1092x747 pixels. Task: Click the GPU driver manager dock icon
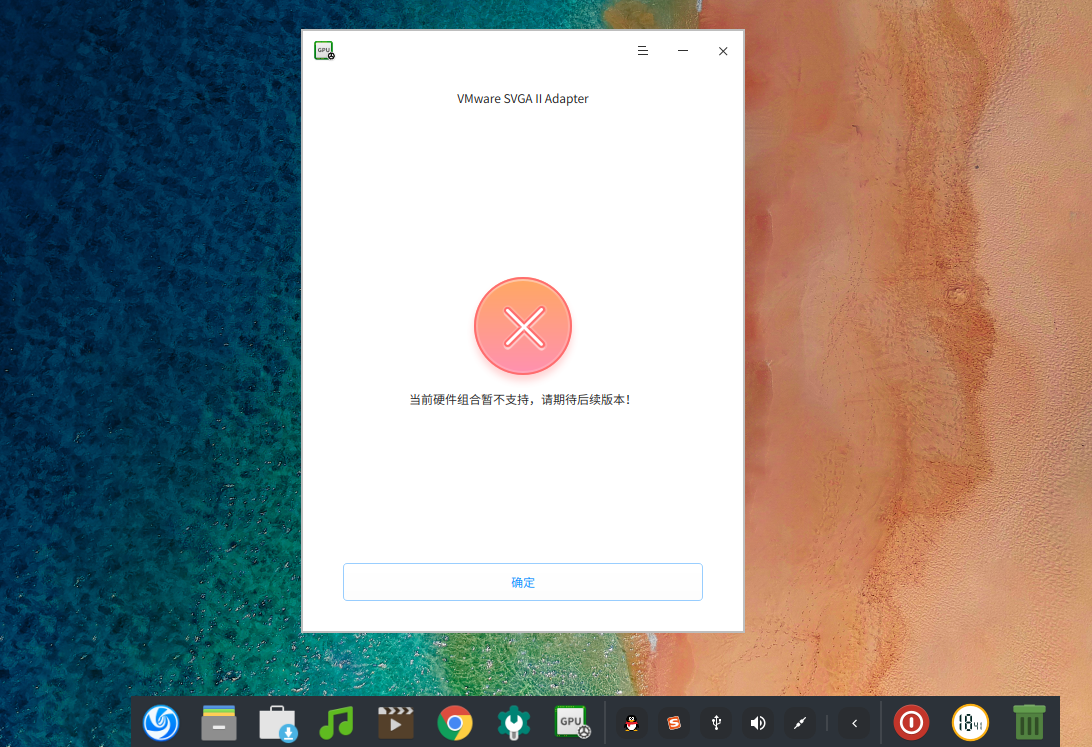point(572,723)
